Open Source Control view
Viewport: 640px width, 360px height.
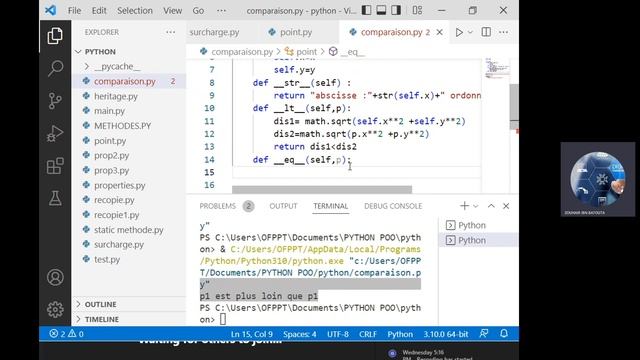[55, 100]
